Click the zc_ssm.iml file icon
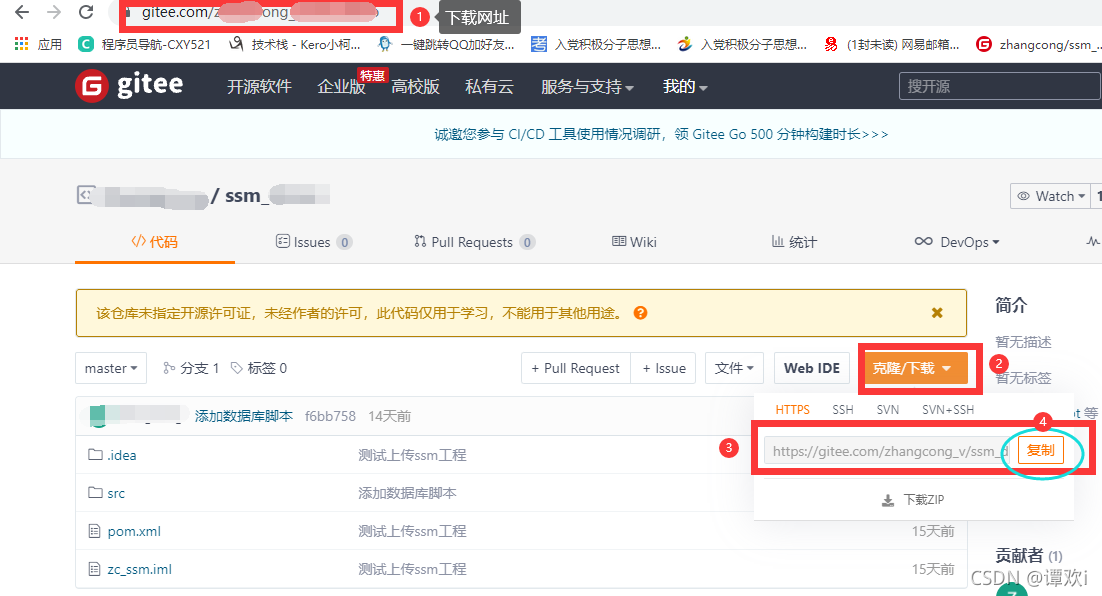1102x596 pixels. [x=94, y=569]
